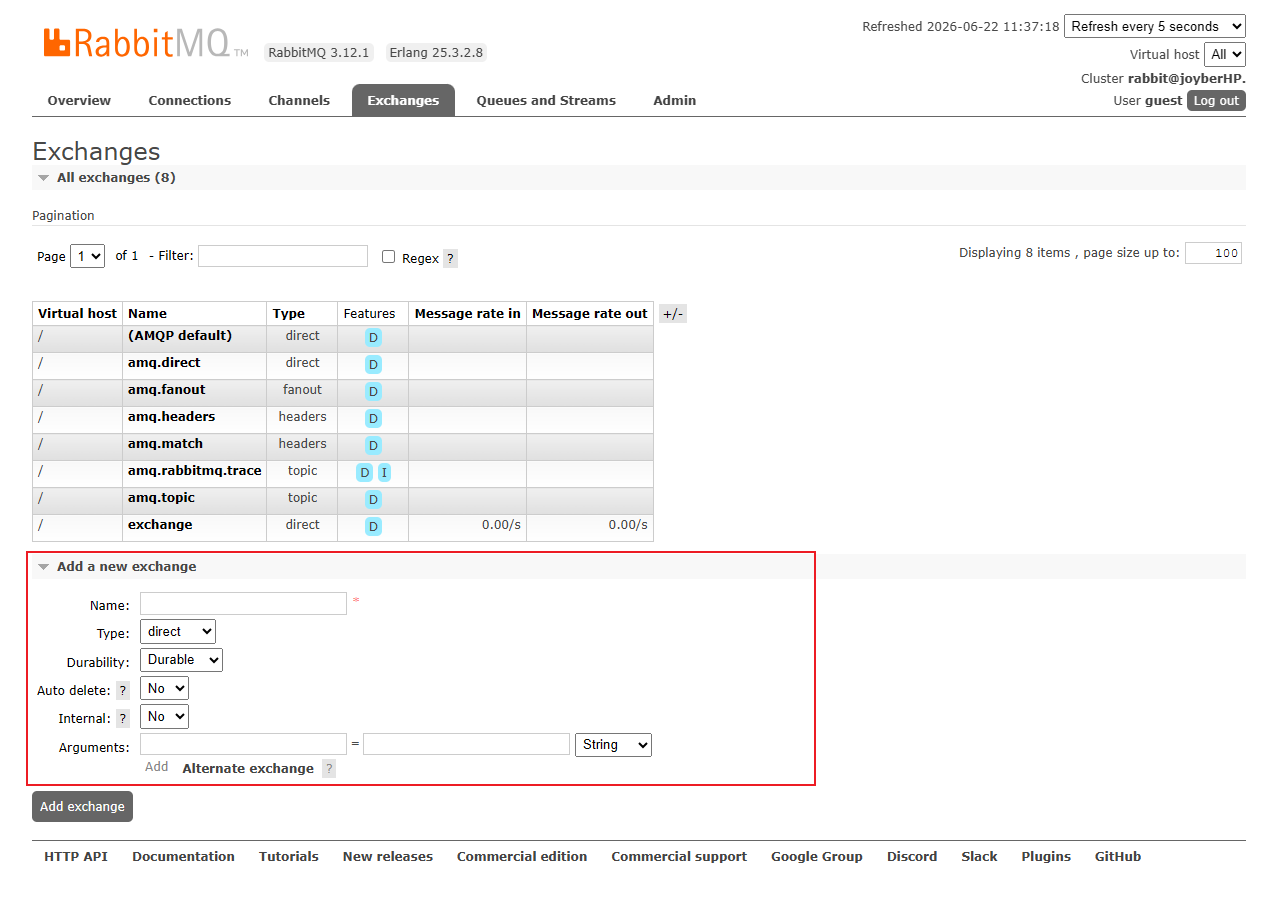This screenshot has height=918, width=1278.
Task: Go to the Connections tab
Action: click(x=190, y=100)
